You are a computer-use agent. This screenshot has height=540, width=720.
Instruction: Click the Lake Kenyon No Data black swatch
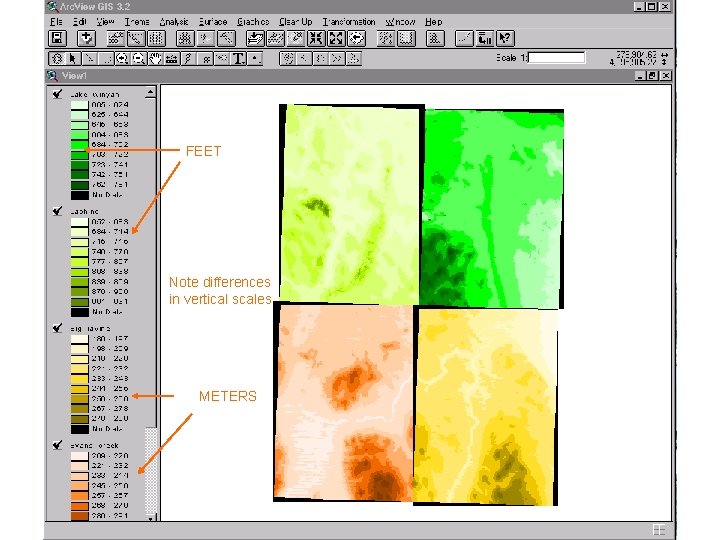coord(79,195)
